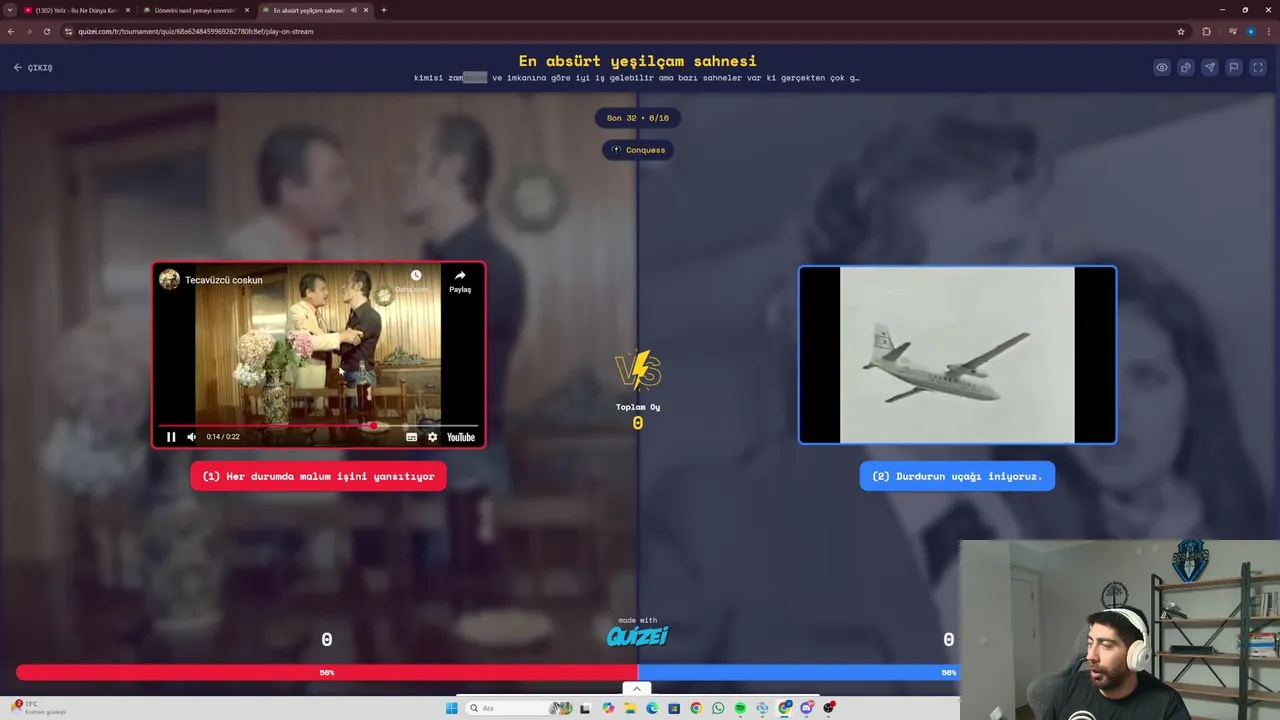
Task: Toggle YouTube subtitles button
Action: pos(411,437)
